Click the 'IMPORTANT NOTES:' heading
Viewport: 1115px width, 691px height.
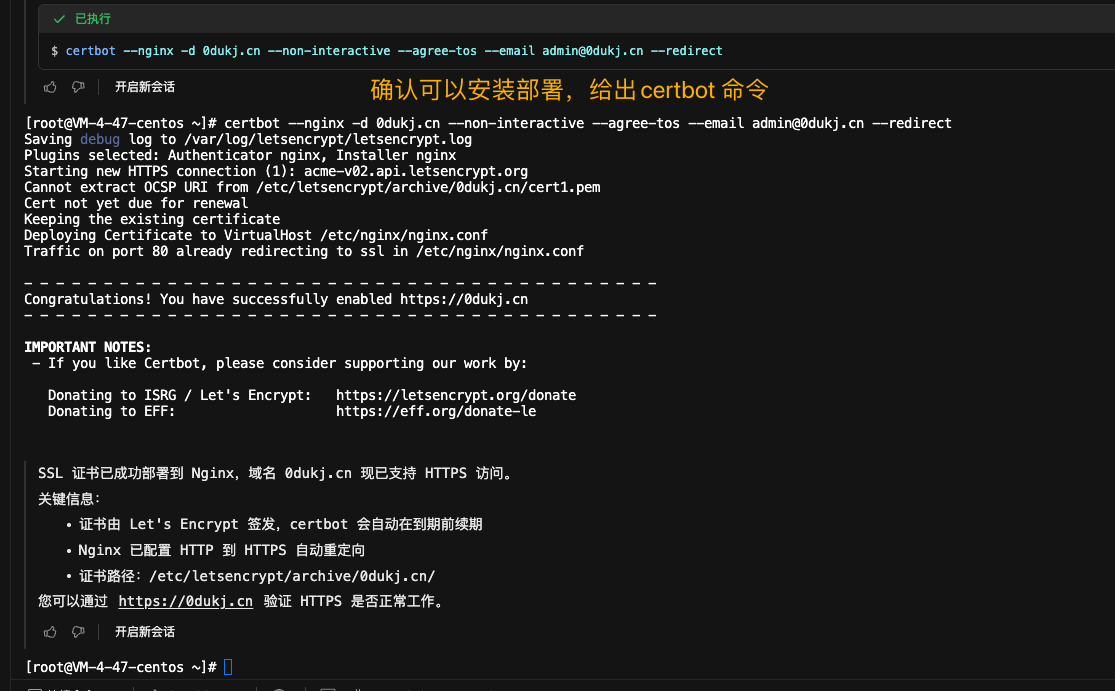[x=87, y=347]
